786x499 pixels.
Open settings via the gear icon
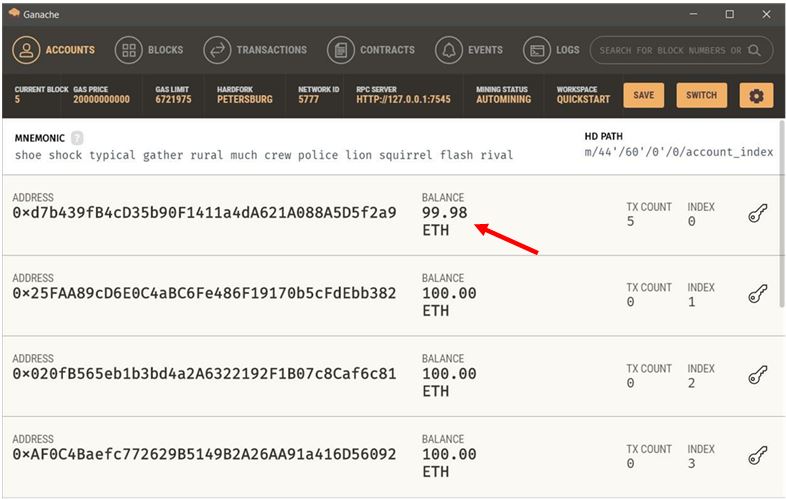click(756, 96)
